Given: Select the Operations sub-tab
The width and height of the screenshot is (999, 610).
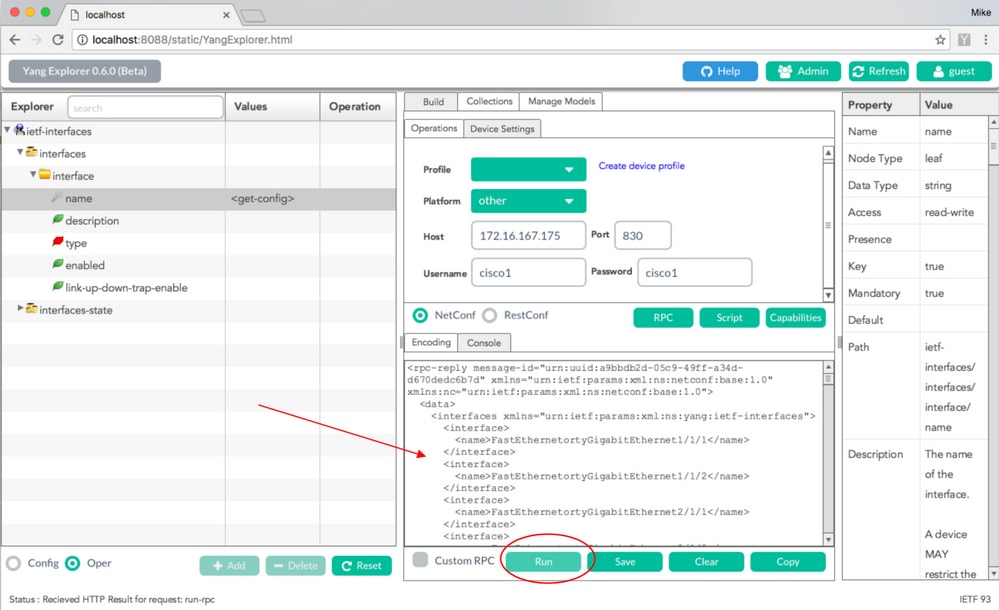Looking at the screenshot, I should point(434,128).
